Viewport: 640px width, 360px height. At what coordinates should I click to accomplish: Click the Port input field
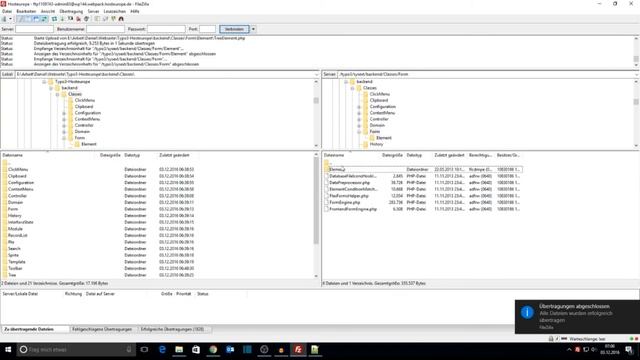tap(207, 29)
